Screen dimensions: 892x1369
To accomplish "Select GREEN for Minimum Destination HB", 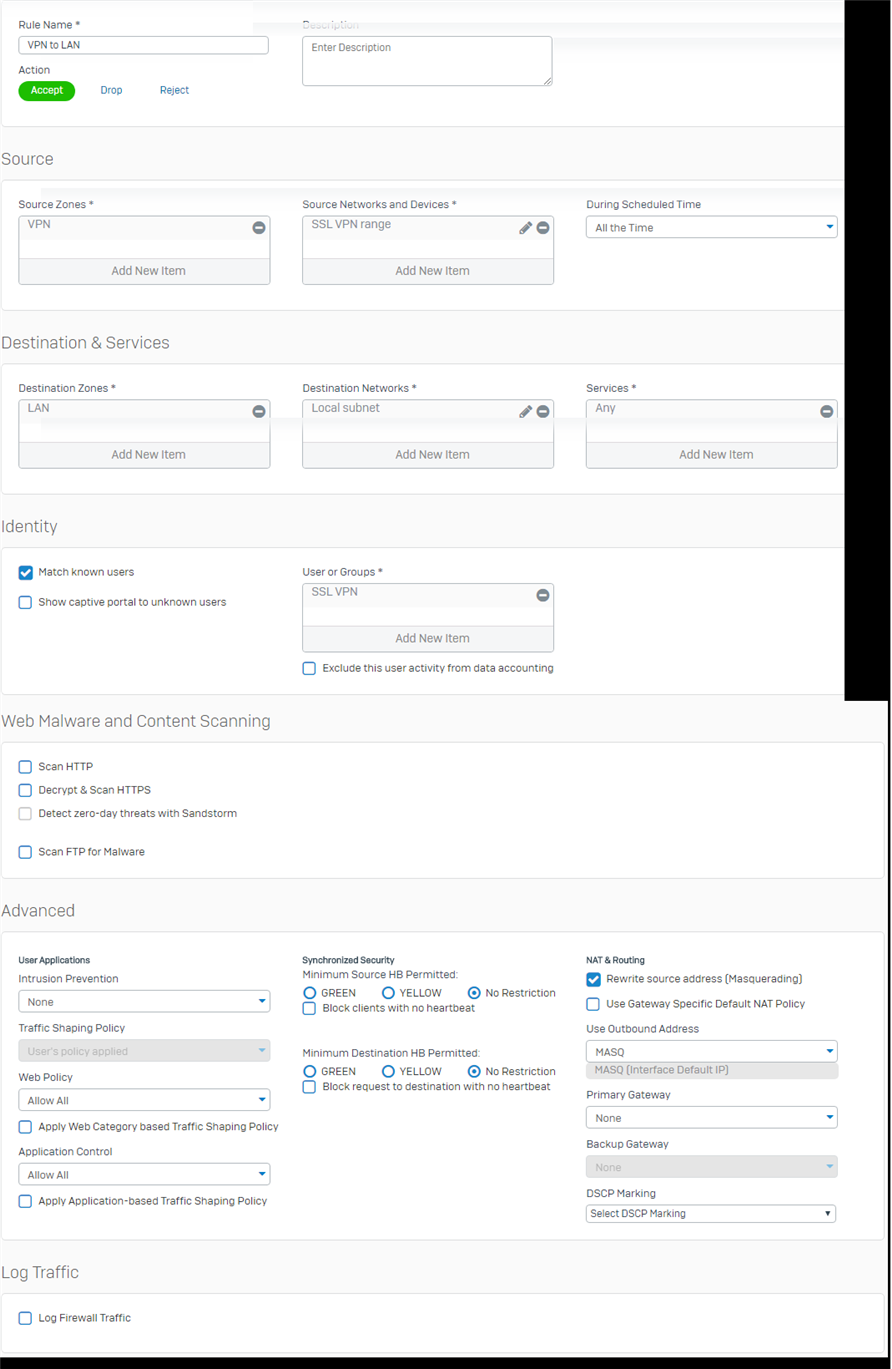I will [310, 1071].
